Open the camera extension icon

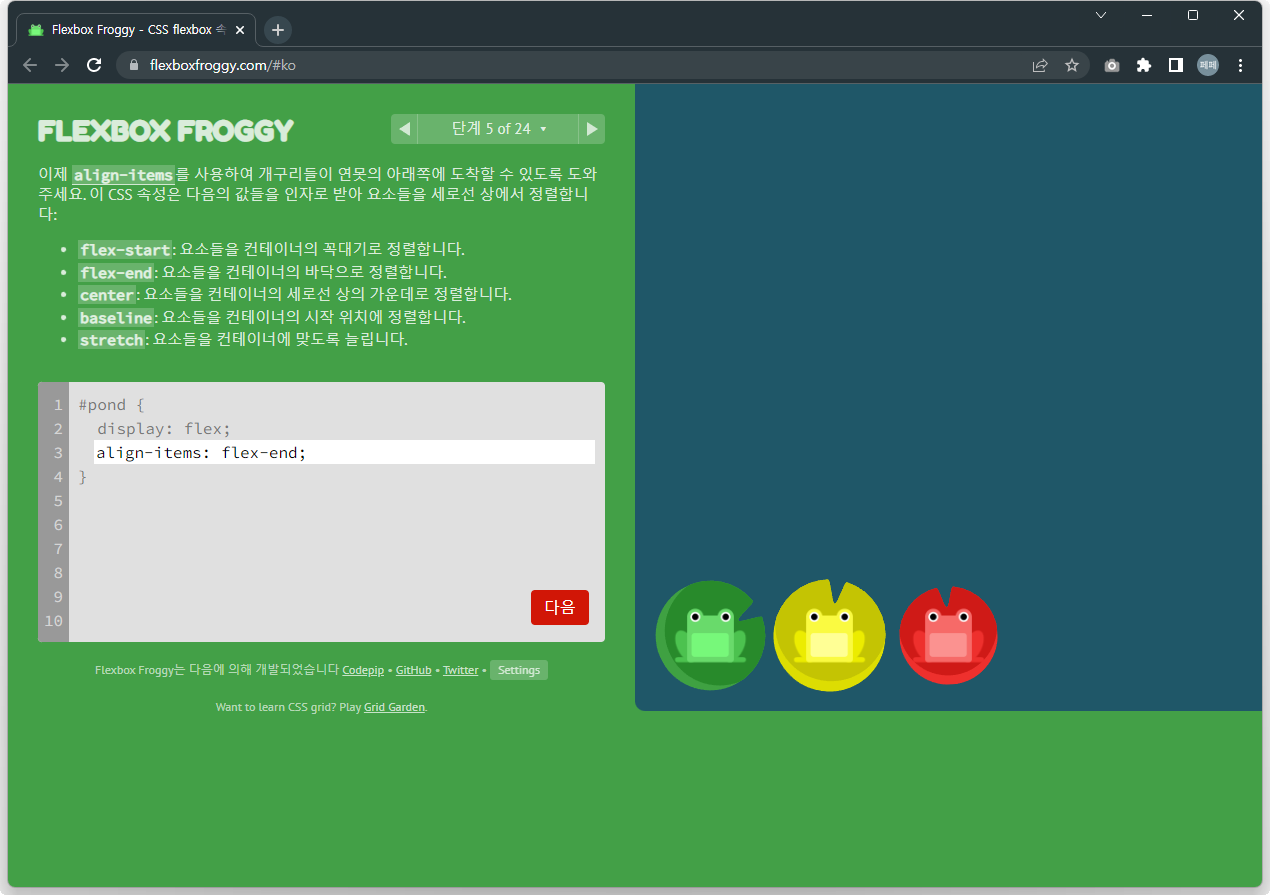[1112, 65]
